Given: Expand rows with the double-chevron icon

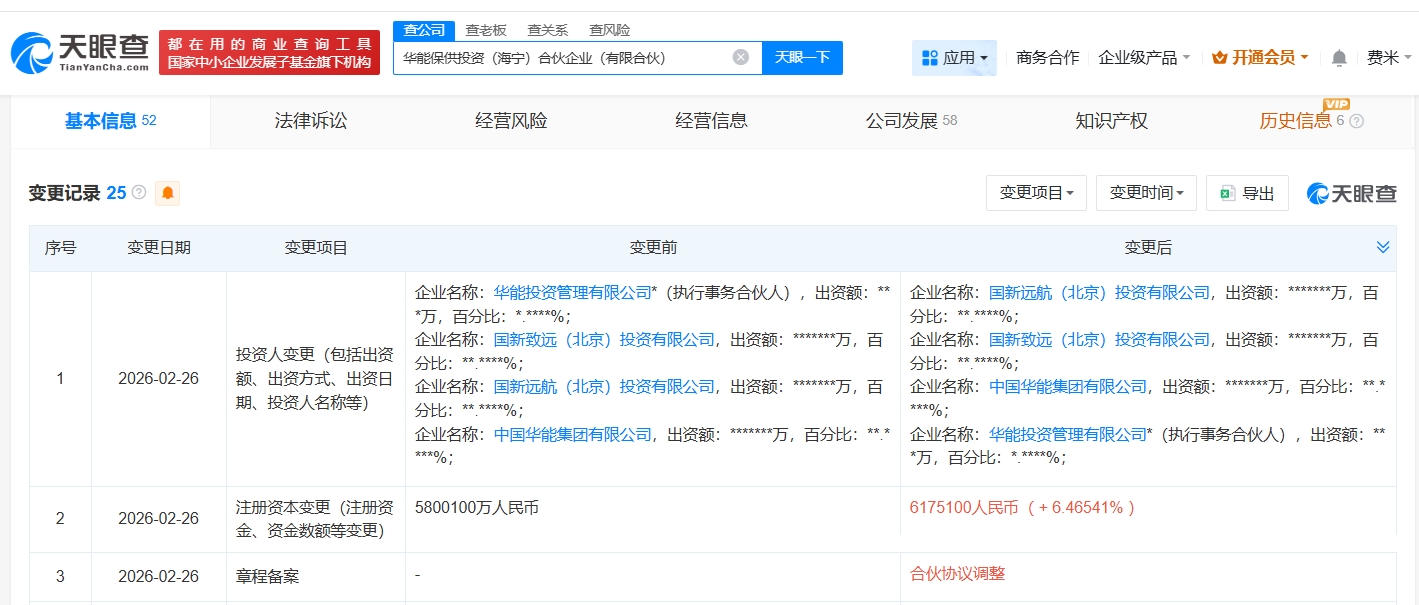Looking at the screenshot, I should 1383,248.
